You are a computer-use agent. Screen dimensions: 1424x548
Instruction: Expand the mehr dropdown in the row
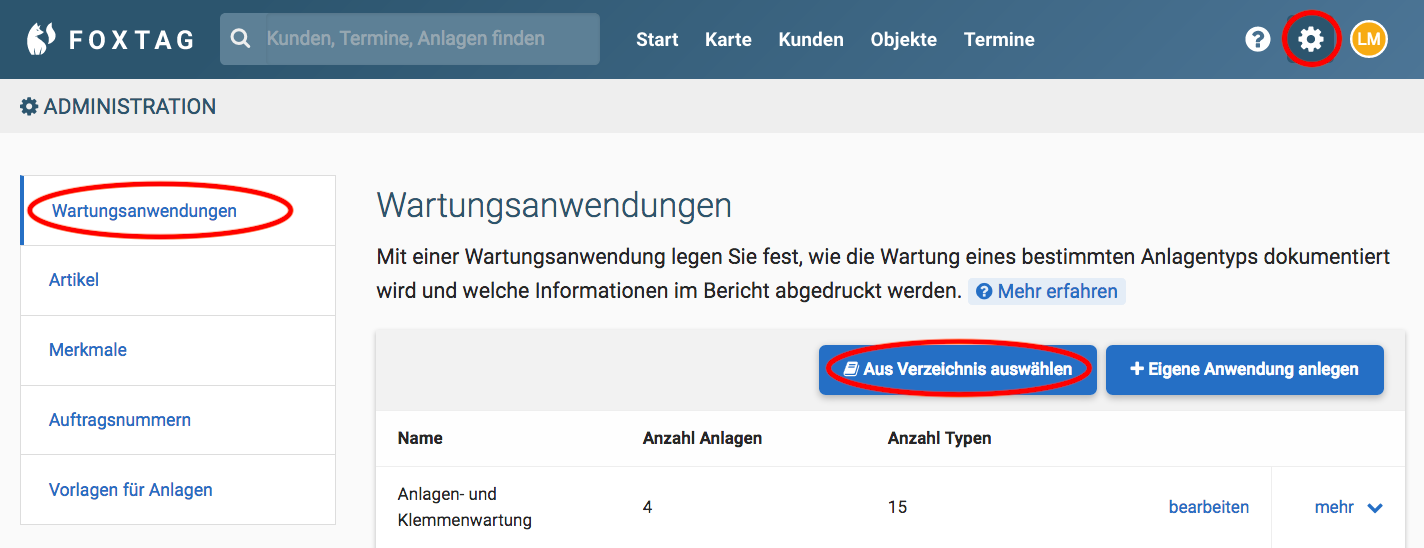(1348, 508)
